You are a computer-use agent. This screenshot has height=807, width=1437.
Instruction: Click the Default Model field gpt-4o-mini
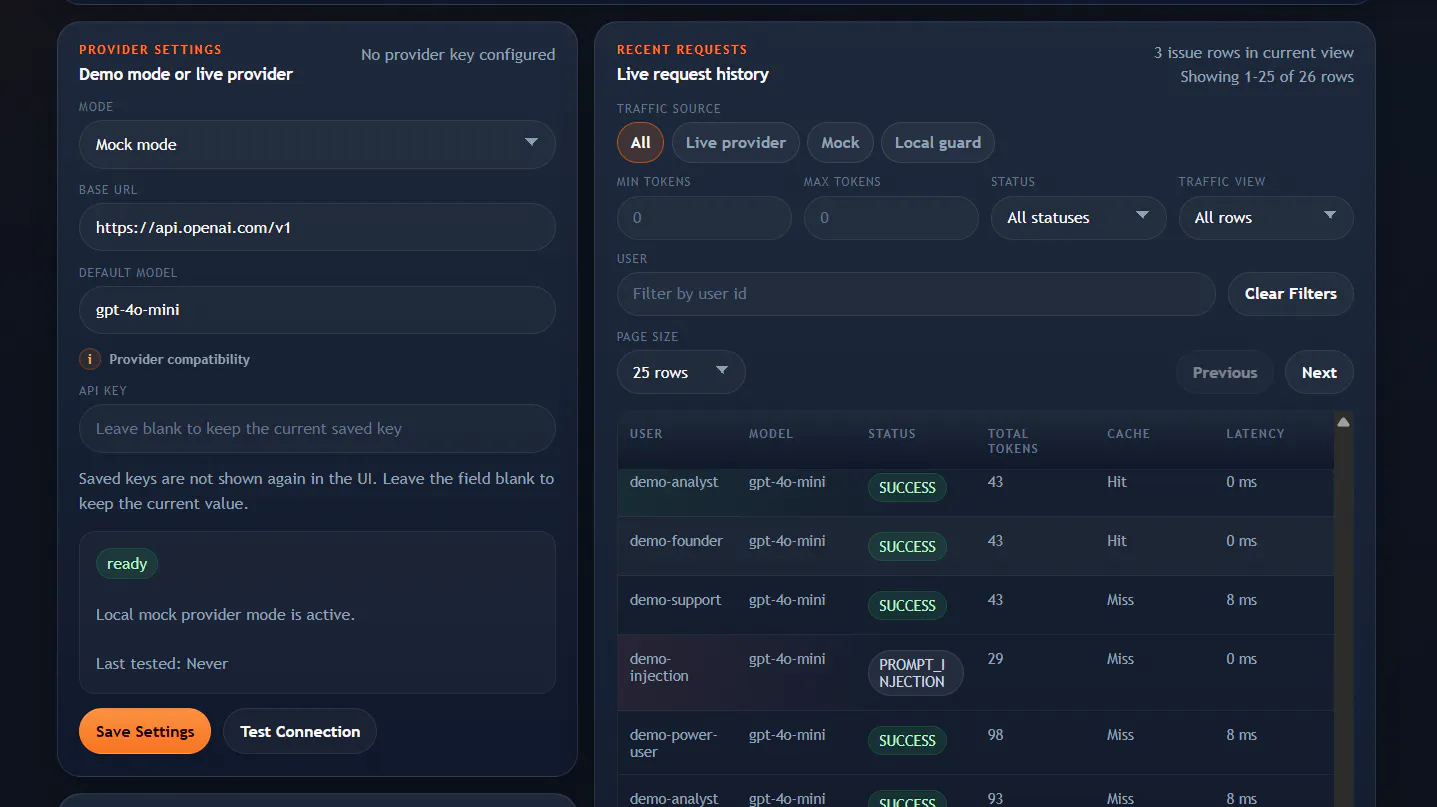coord(317,310)
